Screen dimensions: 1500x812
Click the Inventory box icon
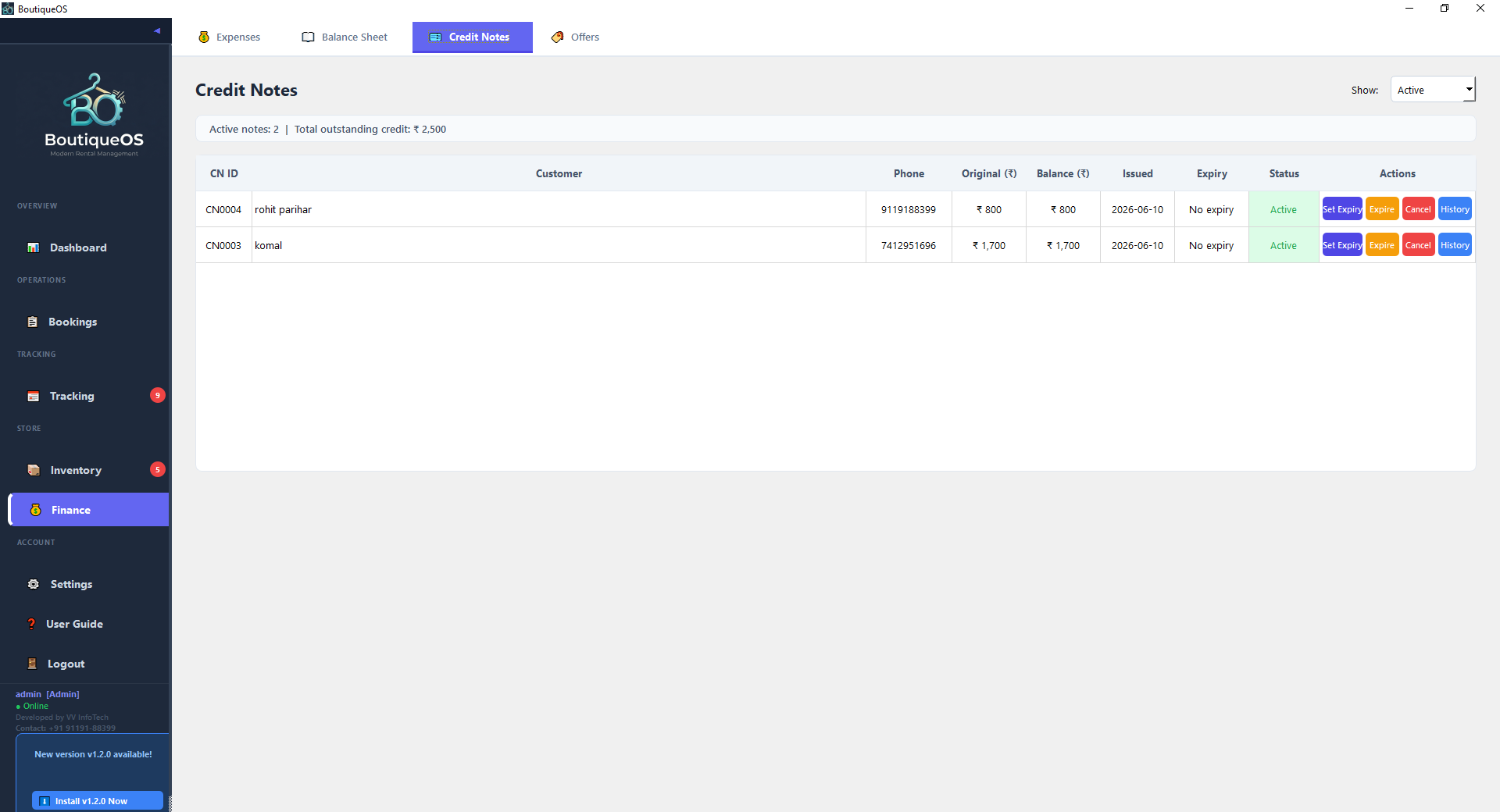point(34,470)
